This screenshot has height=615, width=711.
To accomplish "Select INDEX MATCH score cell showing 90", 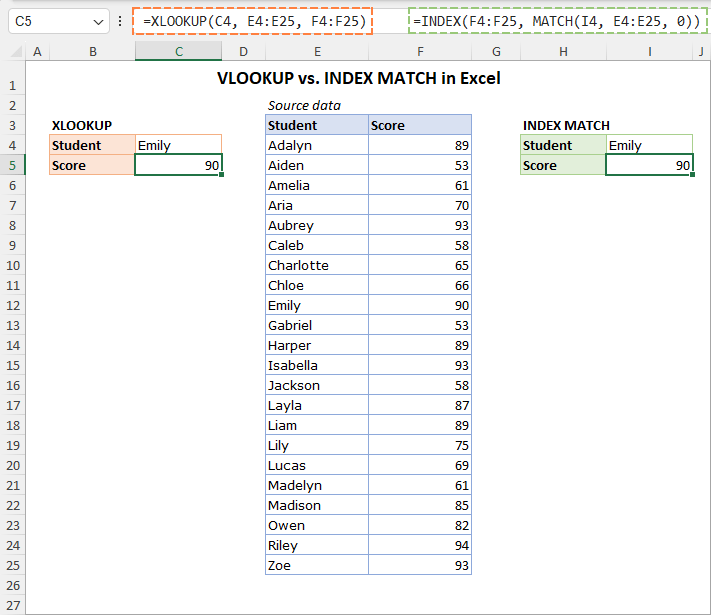I will click(649, 165).
